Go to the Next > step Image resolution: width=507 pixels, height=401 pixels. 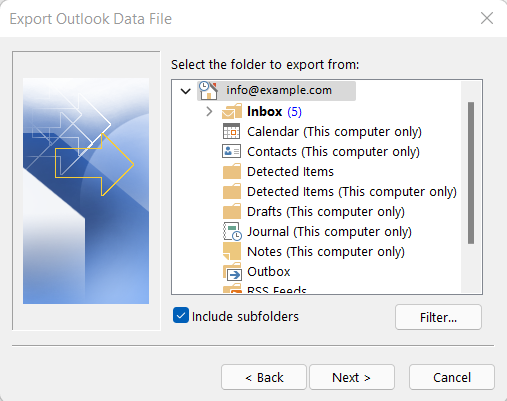(352, 377)
